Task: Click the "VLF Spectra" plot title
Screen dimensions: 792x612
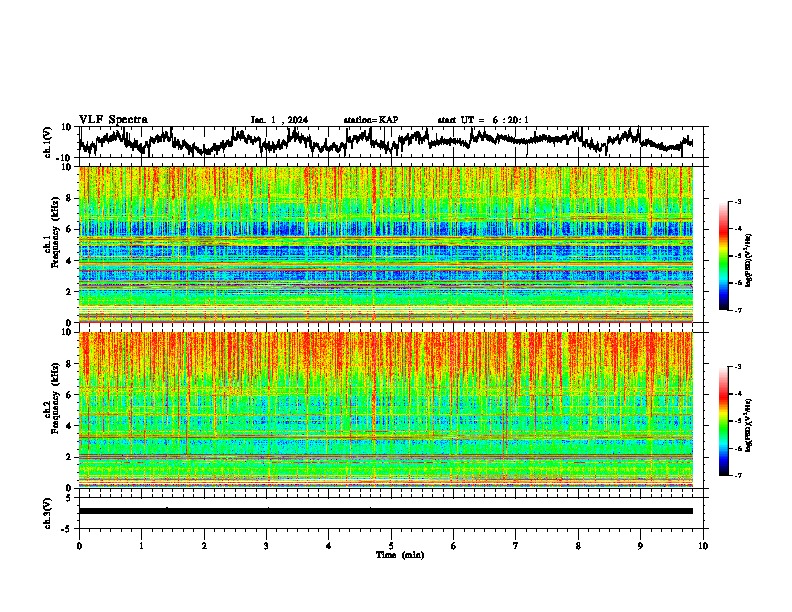Action: (113, 120)
